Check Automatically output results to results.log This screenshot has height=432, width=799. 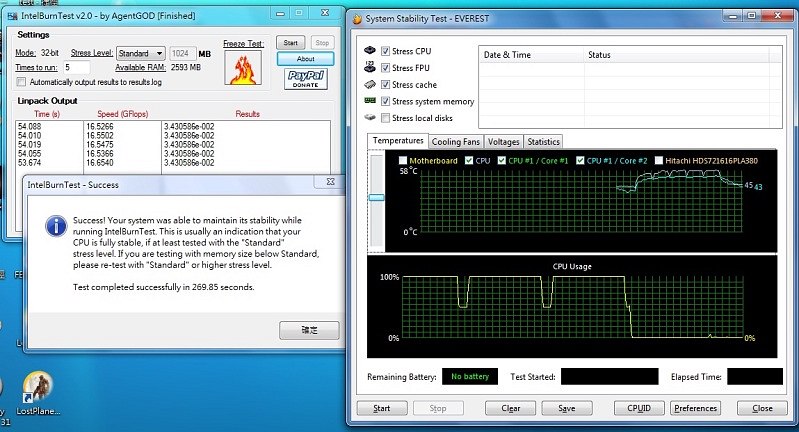(x=21, y=82)
